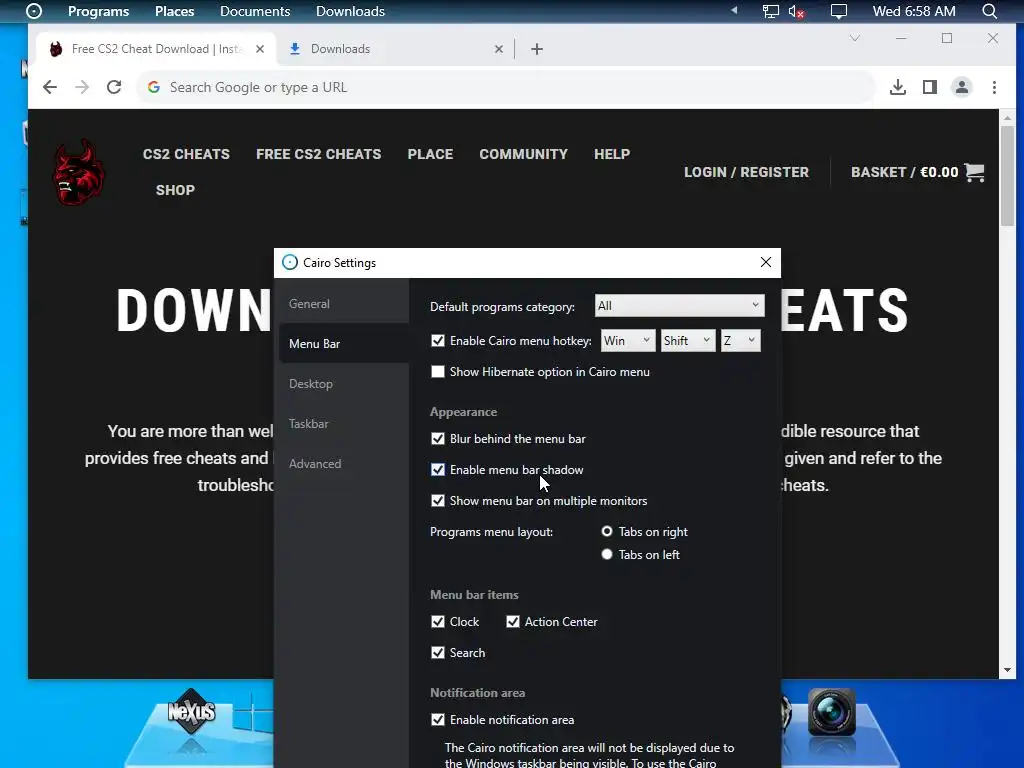
Task: Open the Nexus dock icon
Action: click(191, 711)
